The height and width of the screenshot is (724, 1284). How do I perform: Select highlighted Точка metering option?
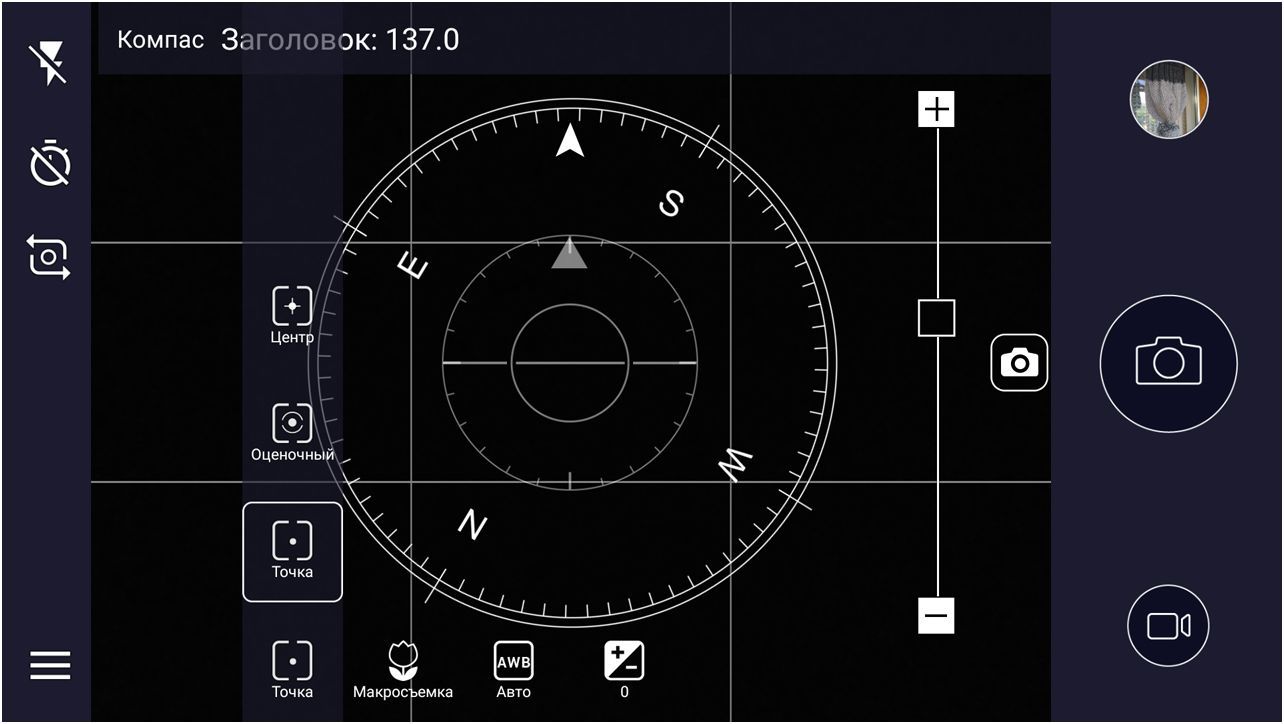[292, 551]
